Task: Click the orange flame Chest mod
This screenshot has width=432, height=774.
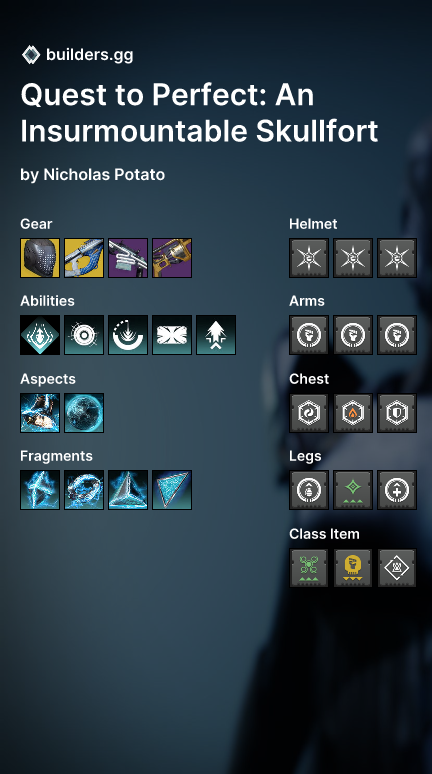Action: coord(353,413)
